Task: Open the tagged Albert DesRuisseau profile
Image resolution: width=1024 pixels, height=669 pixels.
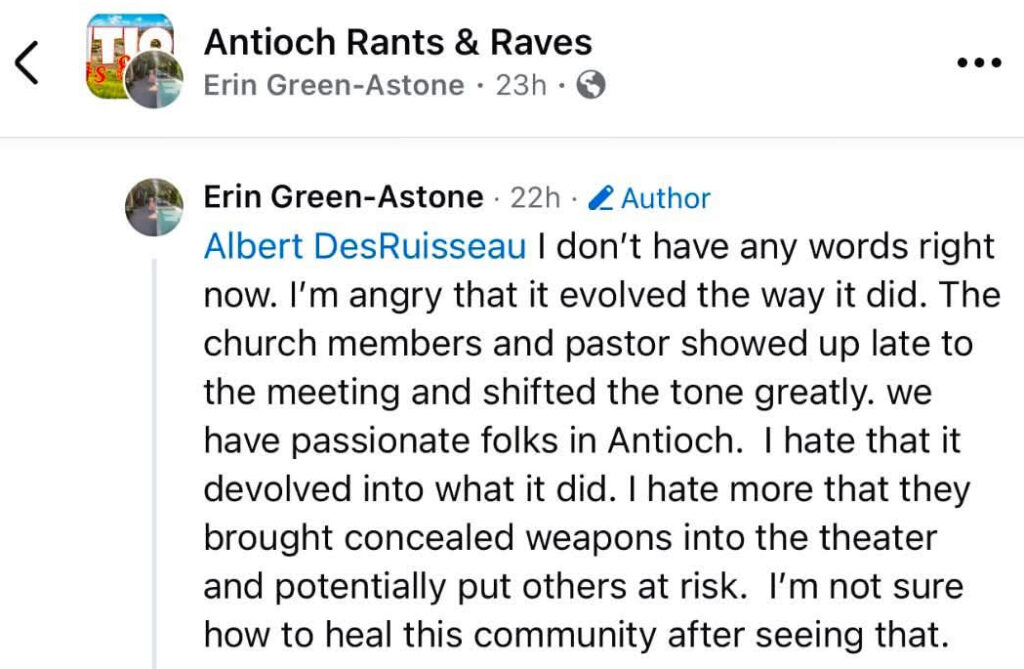Action: click(x=365, y=246)
